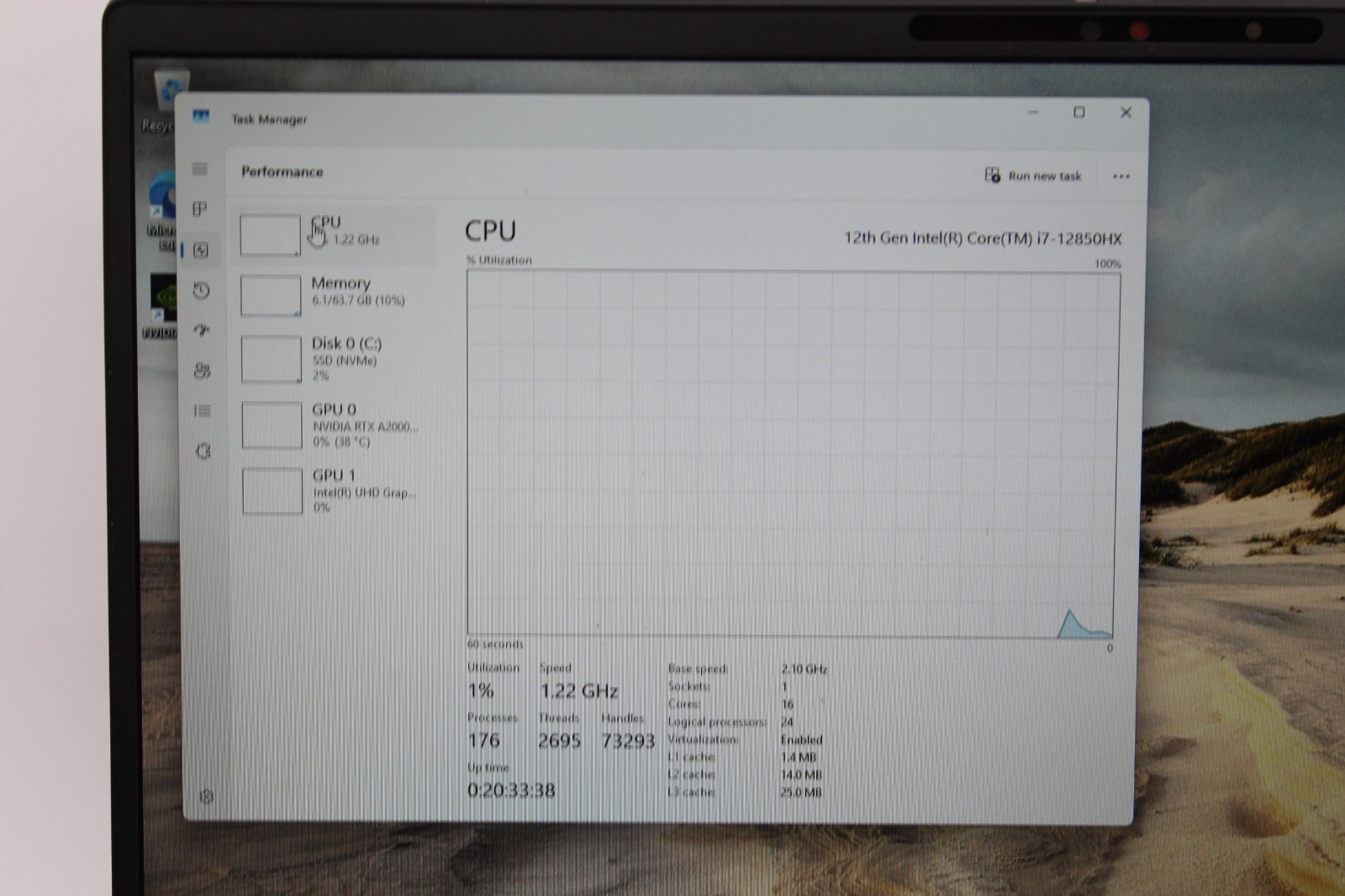Open the Recycle Bin desktop icon
This screenshot has height=896, width=1345.
pyautogui.click(x=165, y=101)
